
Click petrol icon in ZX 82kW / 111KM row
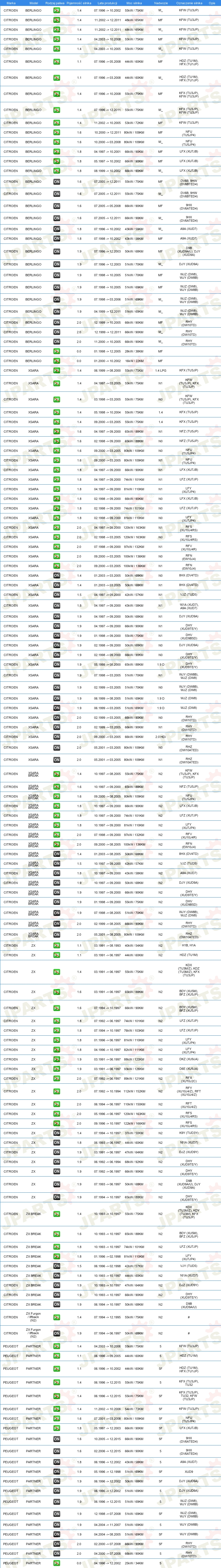[57, 1049]
